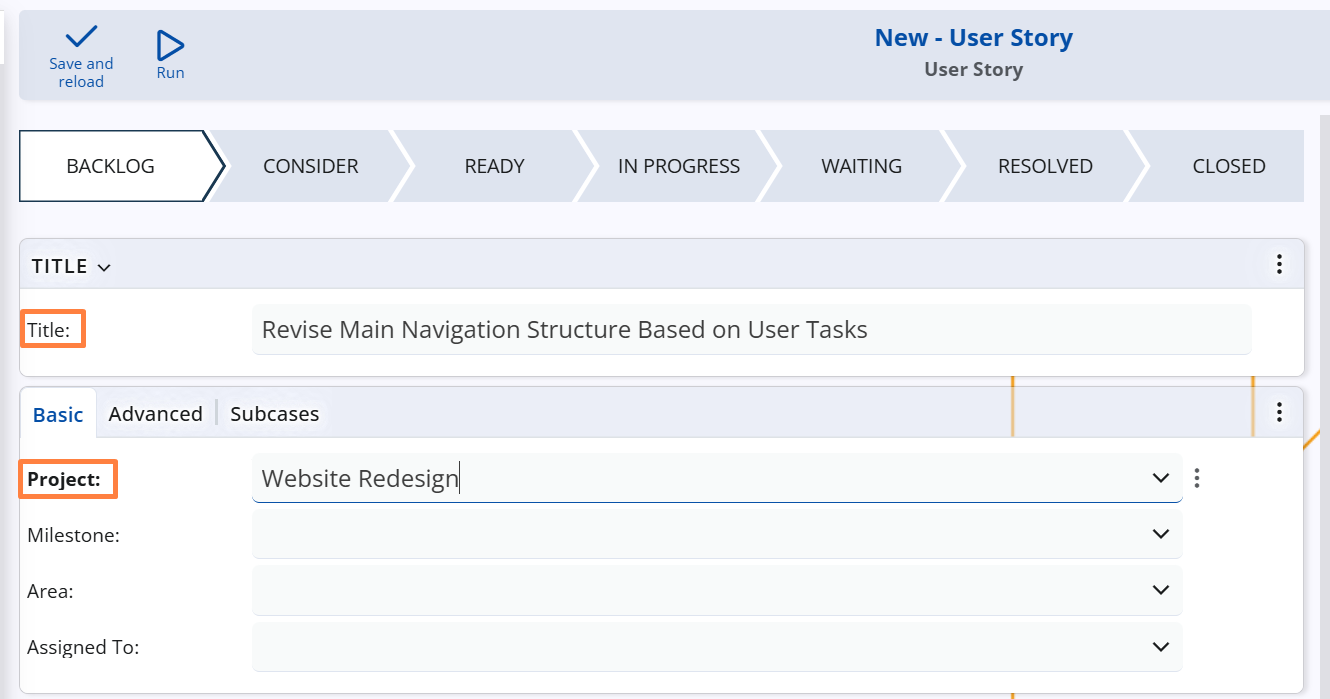The image size is (1330, 699).
Task: Click the Title text input field
Action: pos(750,329)
